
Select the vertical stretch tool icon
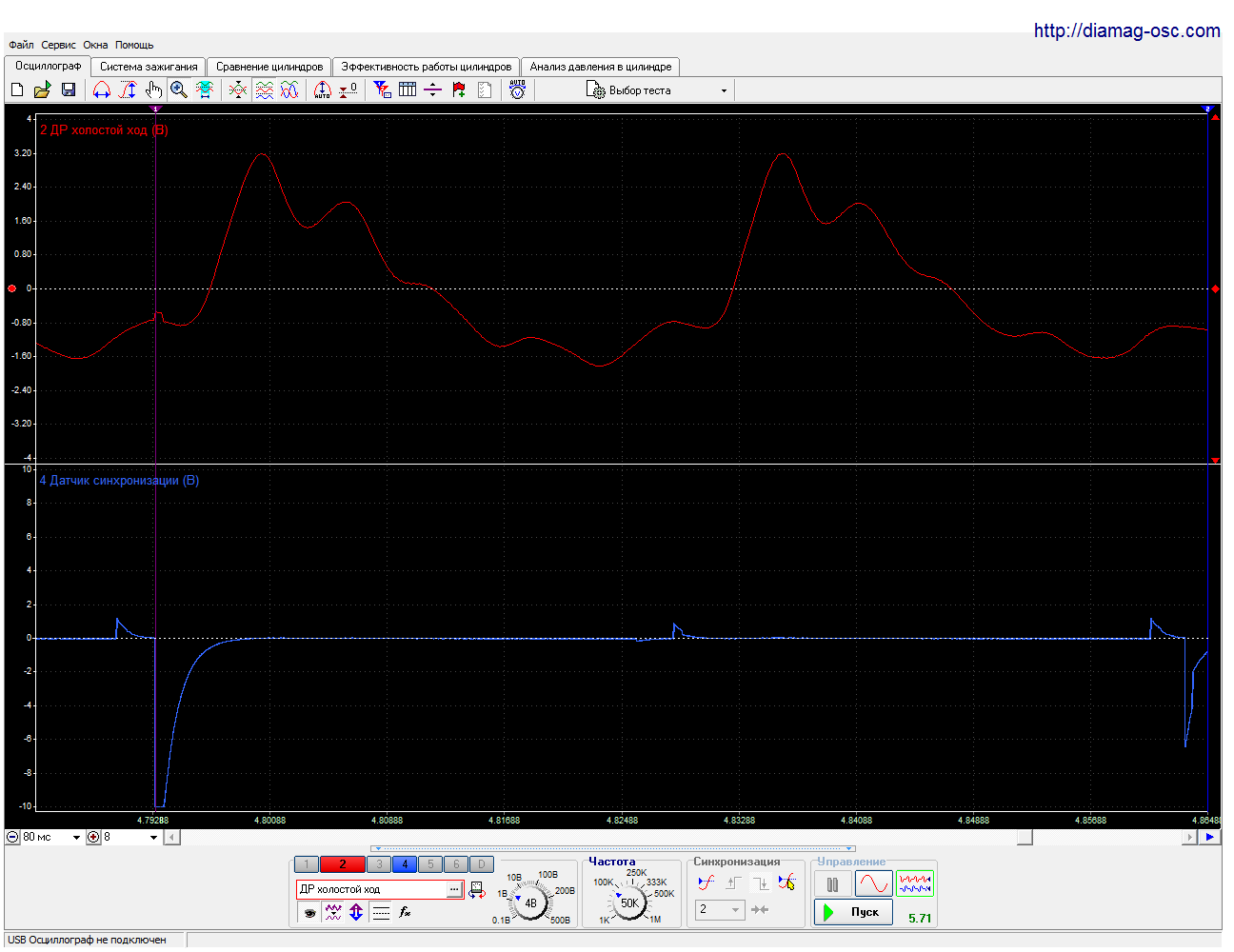click(128, 89)
